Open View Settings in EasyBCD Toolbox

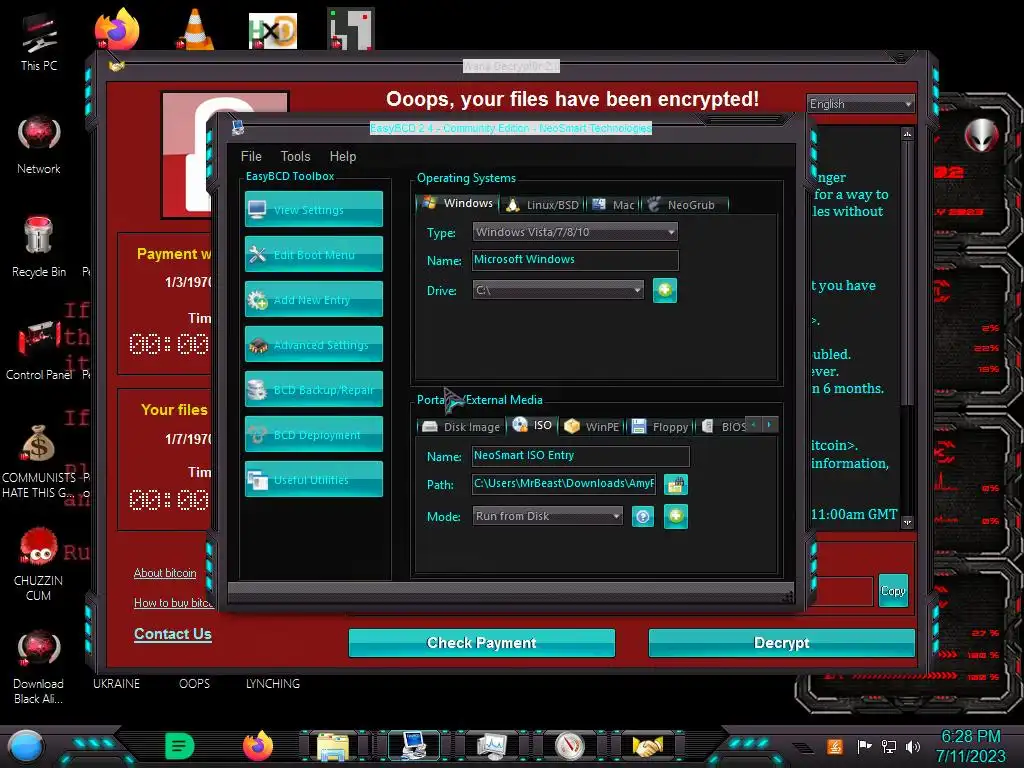tap(313, 209)
